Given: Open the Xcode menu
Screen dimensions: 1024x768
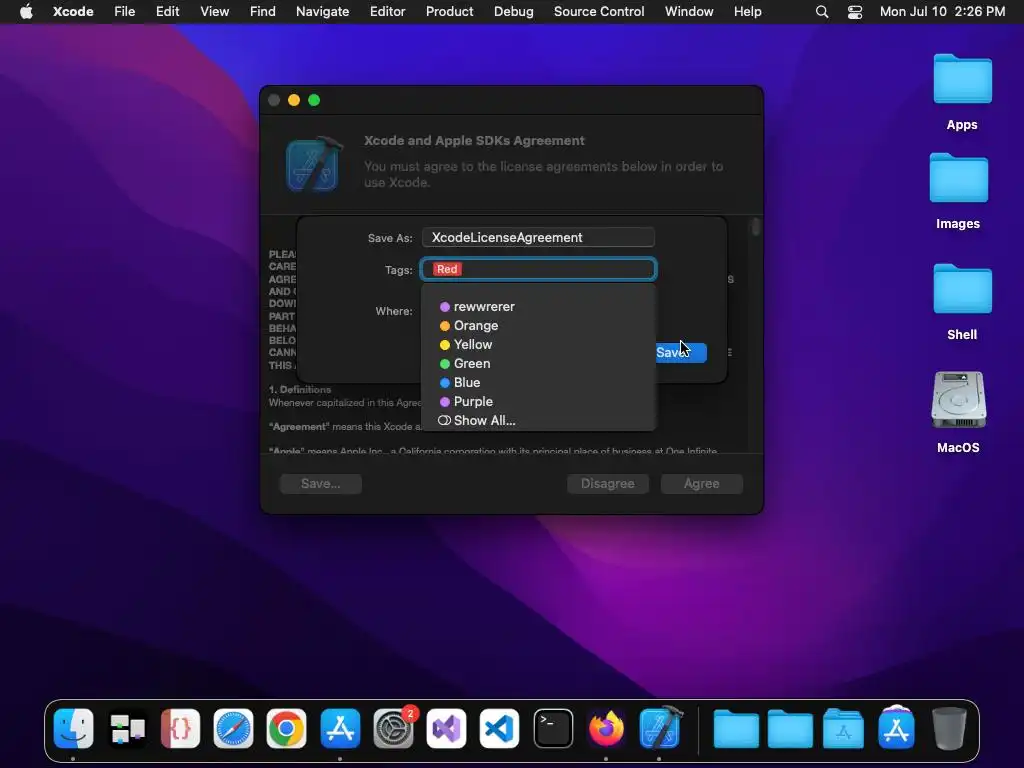Looking at the screenshot, I should pyautogui.click(x=73, y=12).
